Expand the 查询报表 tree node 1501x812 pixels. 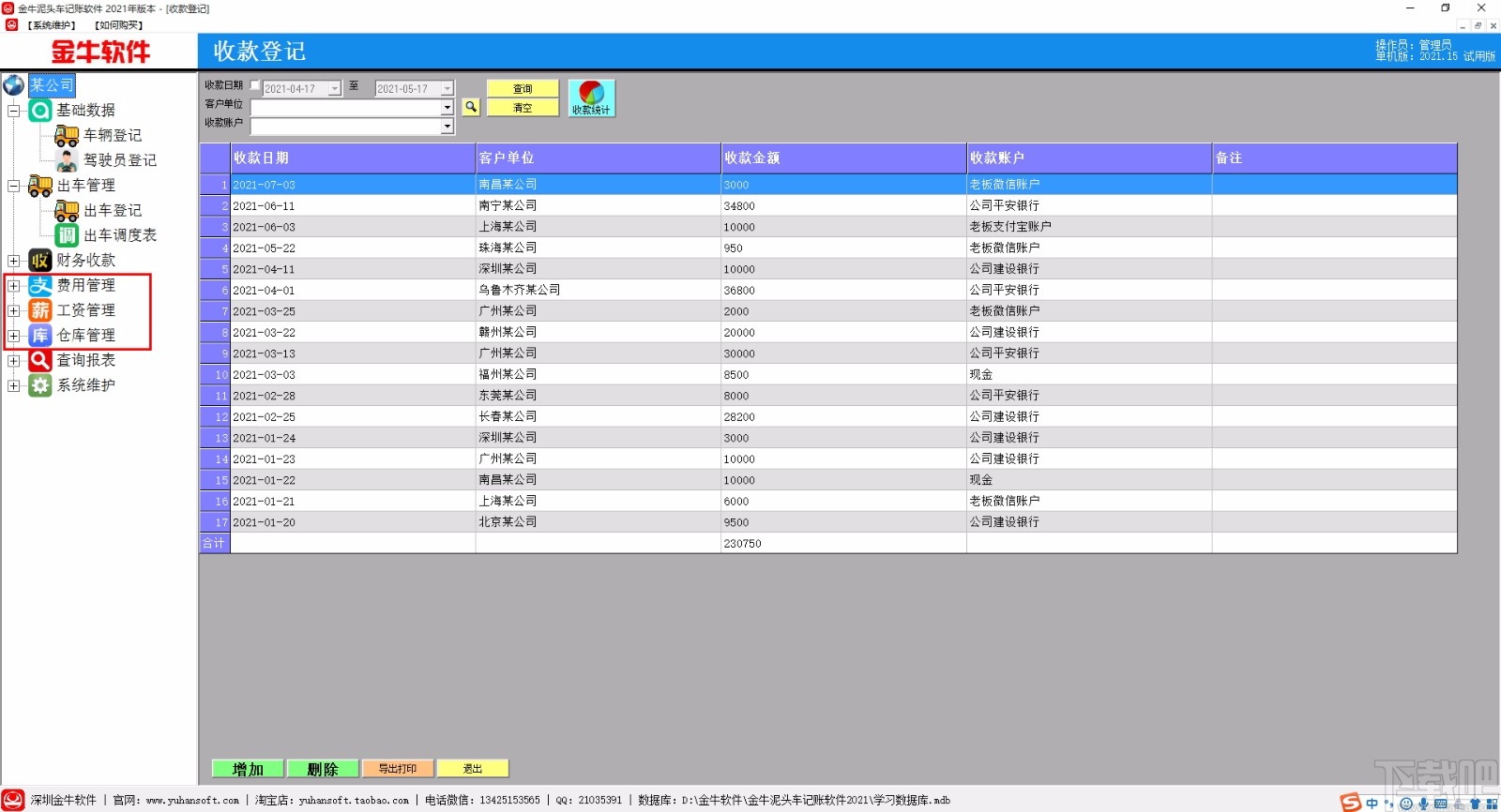tap(14, 360)
